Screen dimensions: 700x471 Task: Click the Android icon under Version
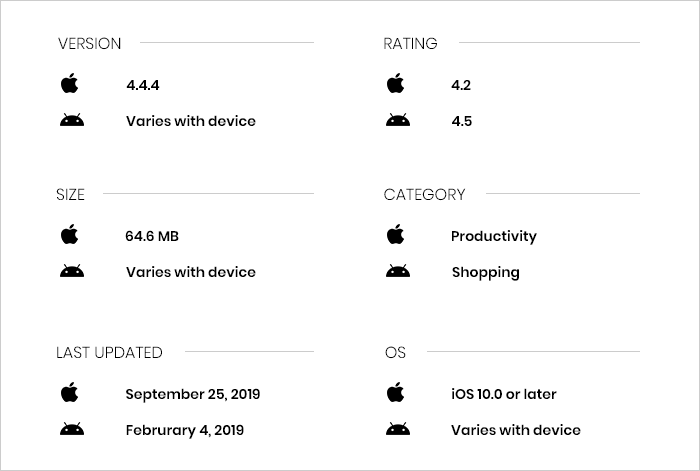tap(71, 121)
